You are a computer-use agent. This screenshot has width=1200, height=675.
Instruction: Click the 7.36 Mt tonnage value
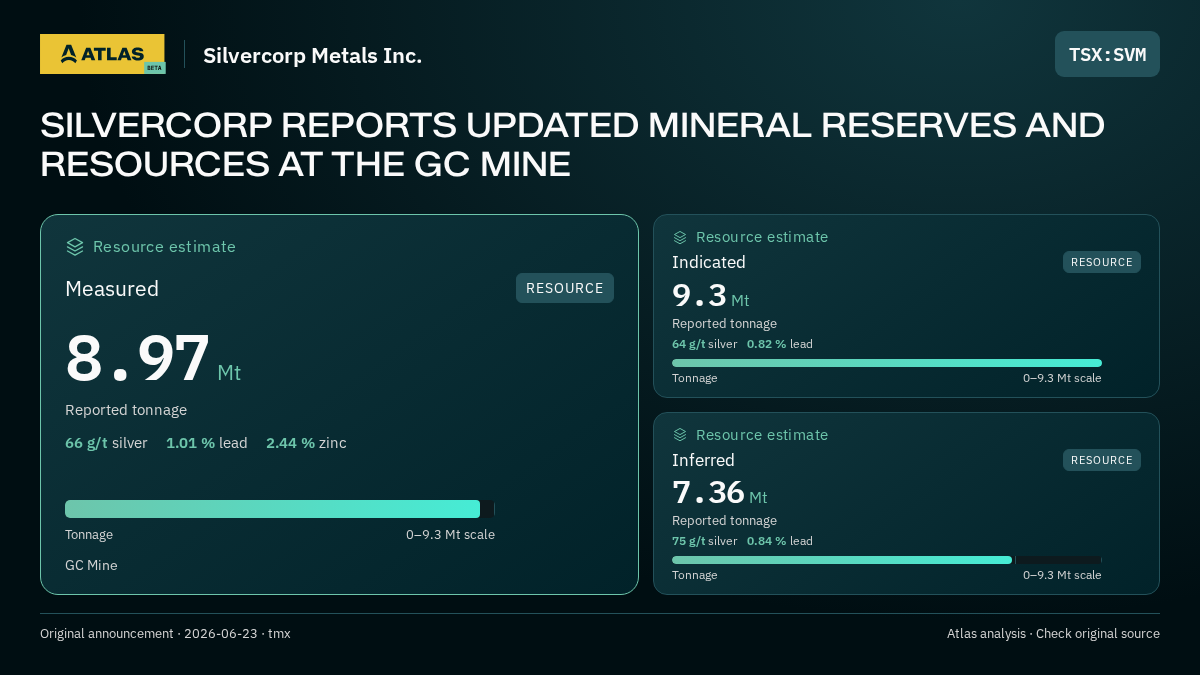pyautogui.click(x=720, y=493)
